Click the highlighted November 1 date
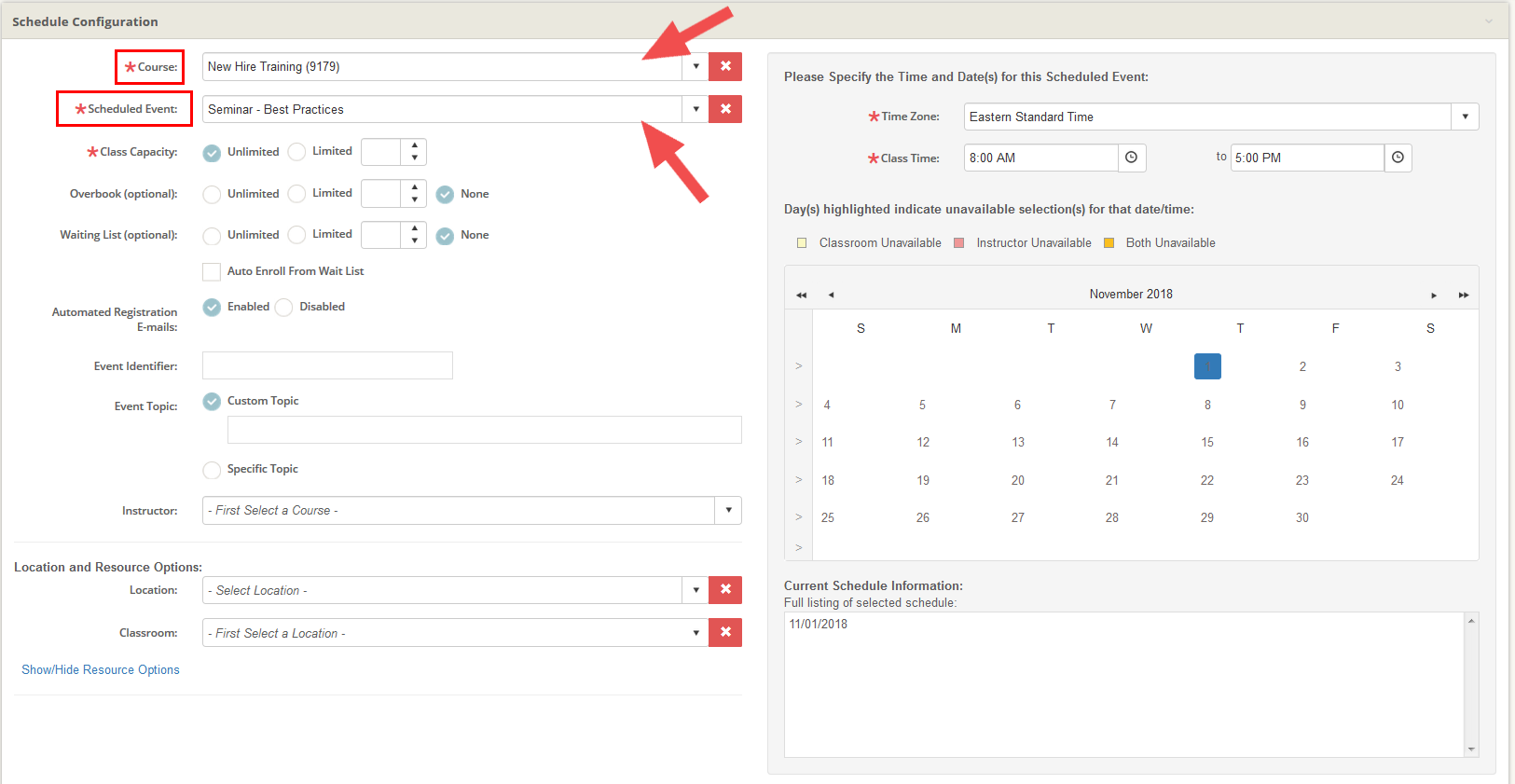This screenshot has width=1515, height=784. (x=1207, y=366)
